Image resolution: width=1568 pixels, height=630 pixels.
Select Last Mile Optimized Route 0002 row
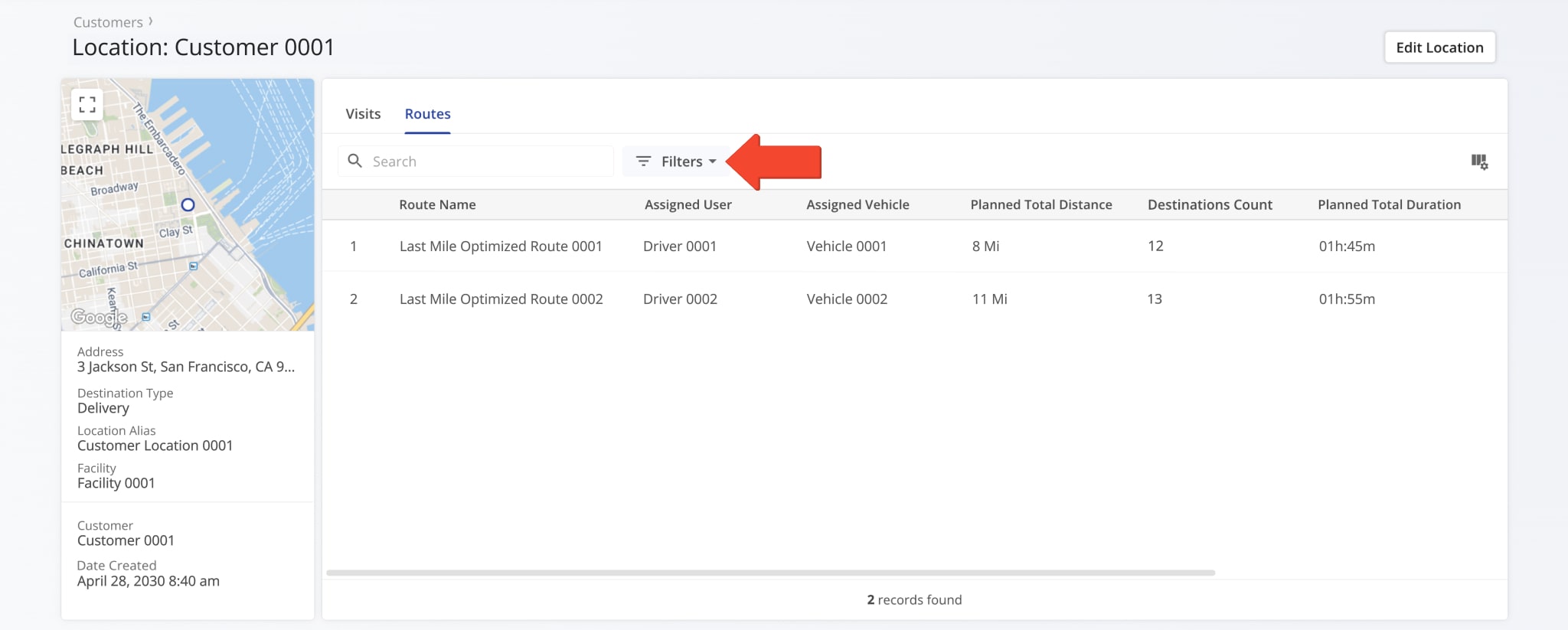click(501, 299)
